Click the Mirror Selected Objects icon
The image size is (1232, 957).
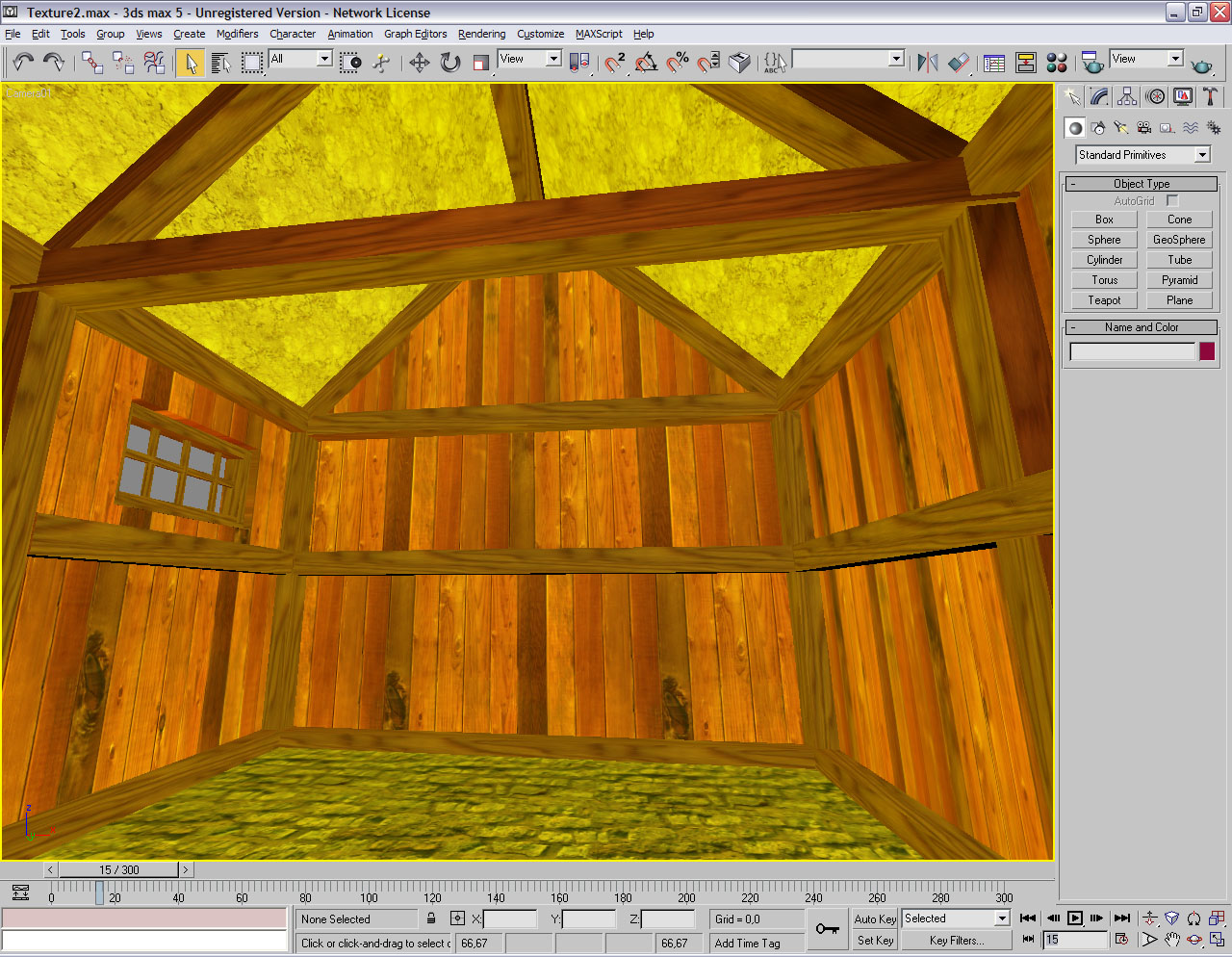pyautogui.click(x=927, y=64)
